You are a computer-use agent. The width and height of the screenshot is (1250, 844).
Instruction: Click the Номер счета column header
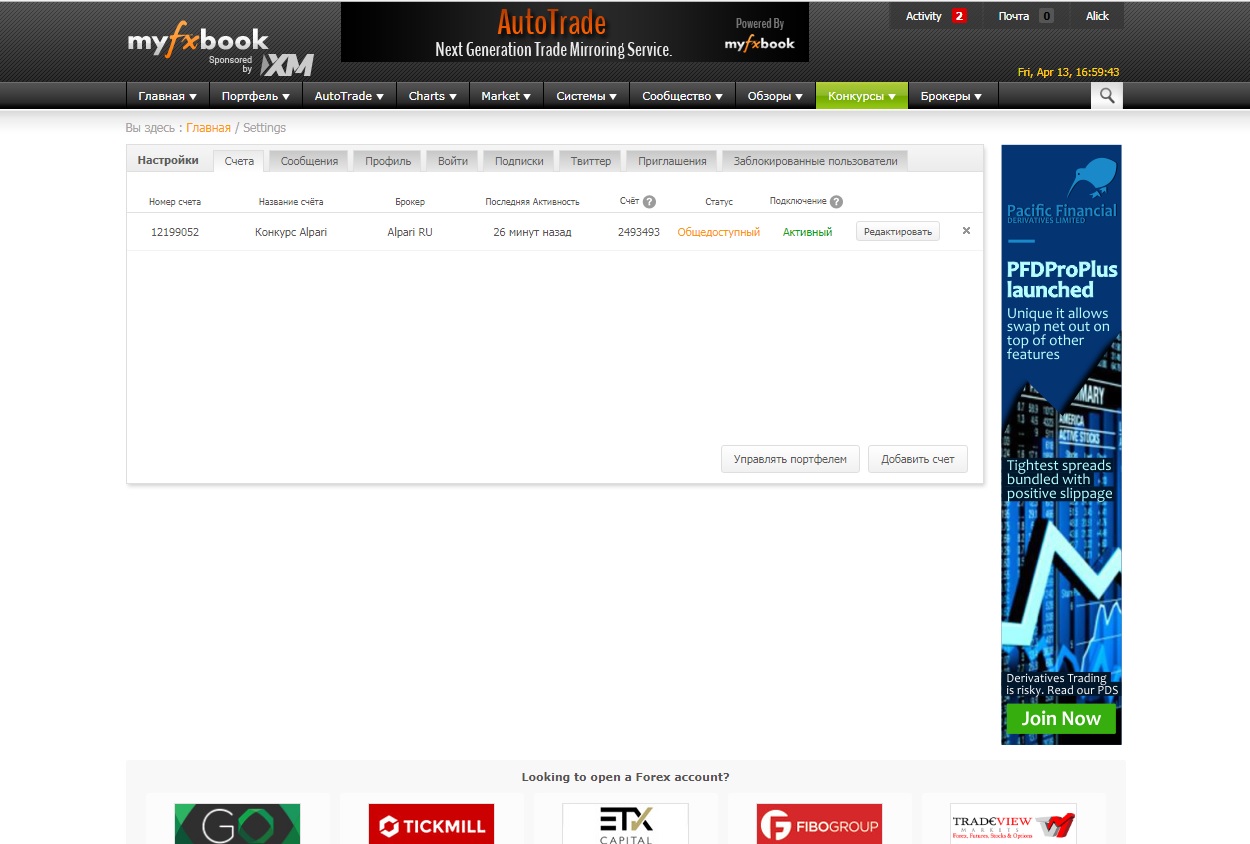click(175, 202)
